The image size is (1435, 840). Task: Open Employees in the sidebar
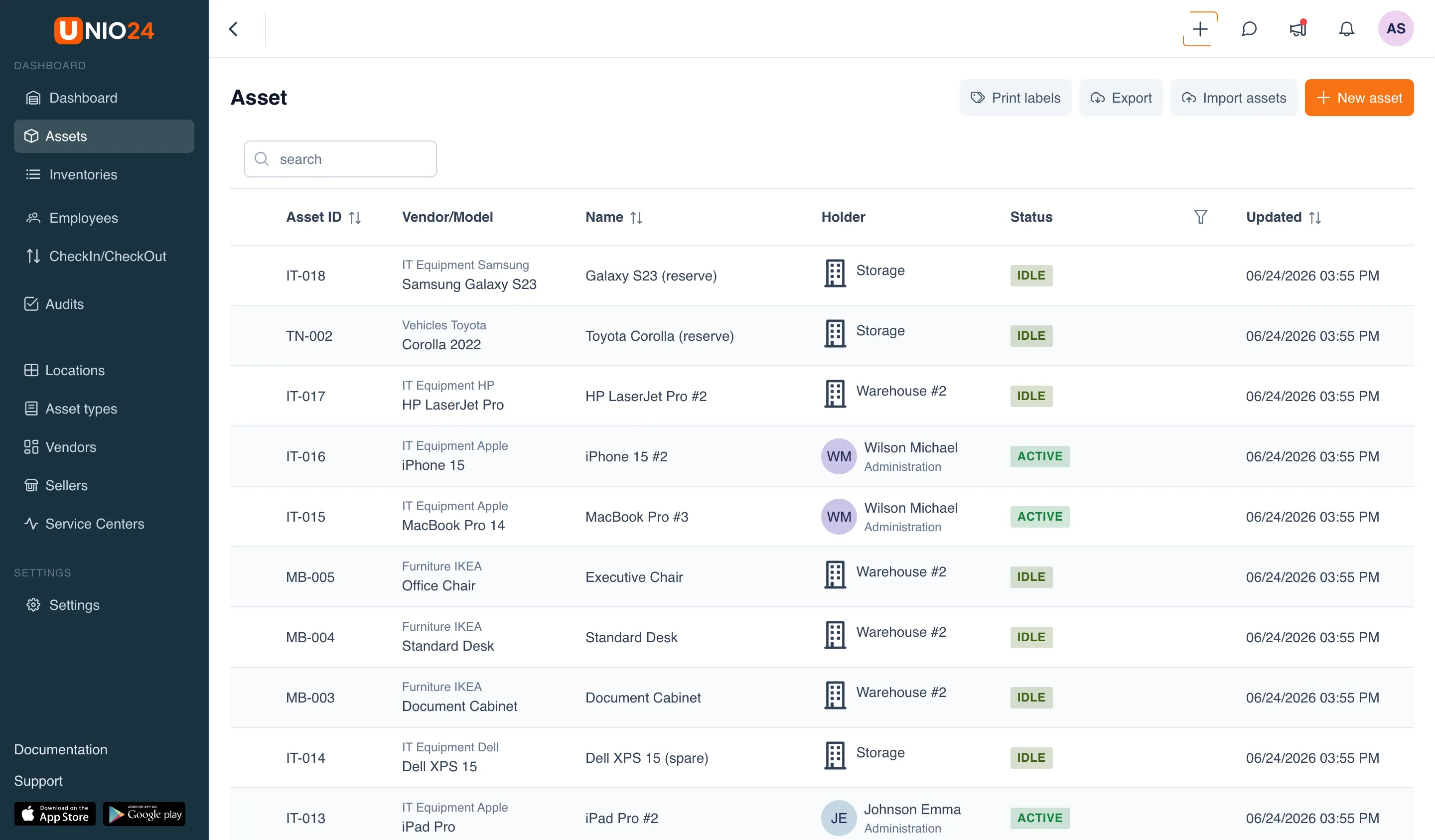[104, 218]
